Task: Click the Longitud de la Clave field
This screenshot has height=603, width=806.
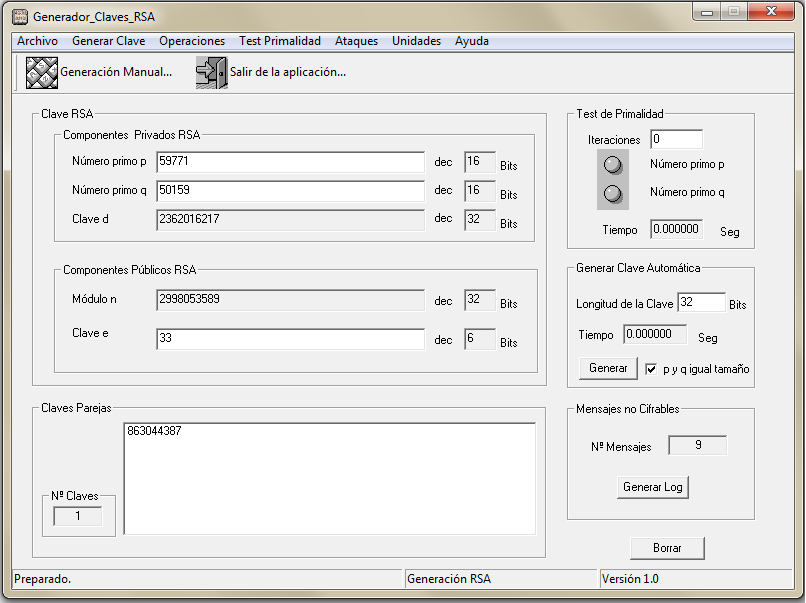Action: tap(701, 303)
